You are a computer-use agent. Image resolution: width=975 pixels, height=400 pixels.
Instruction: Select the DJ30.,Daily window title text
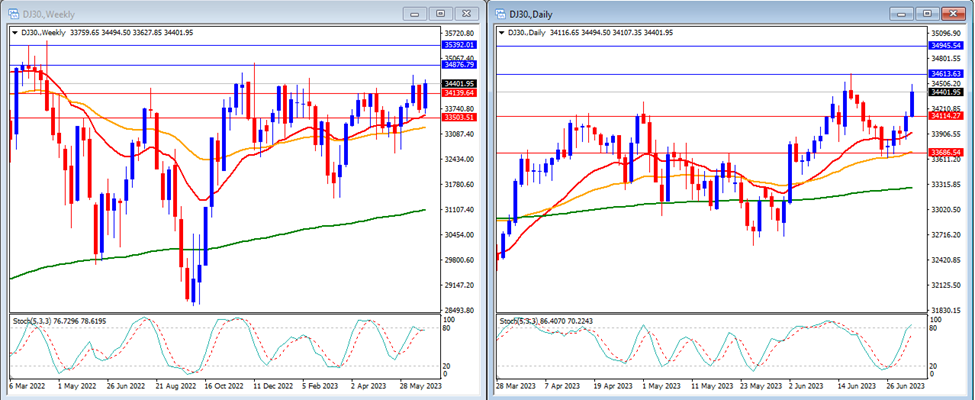point(530,14)
